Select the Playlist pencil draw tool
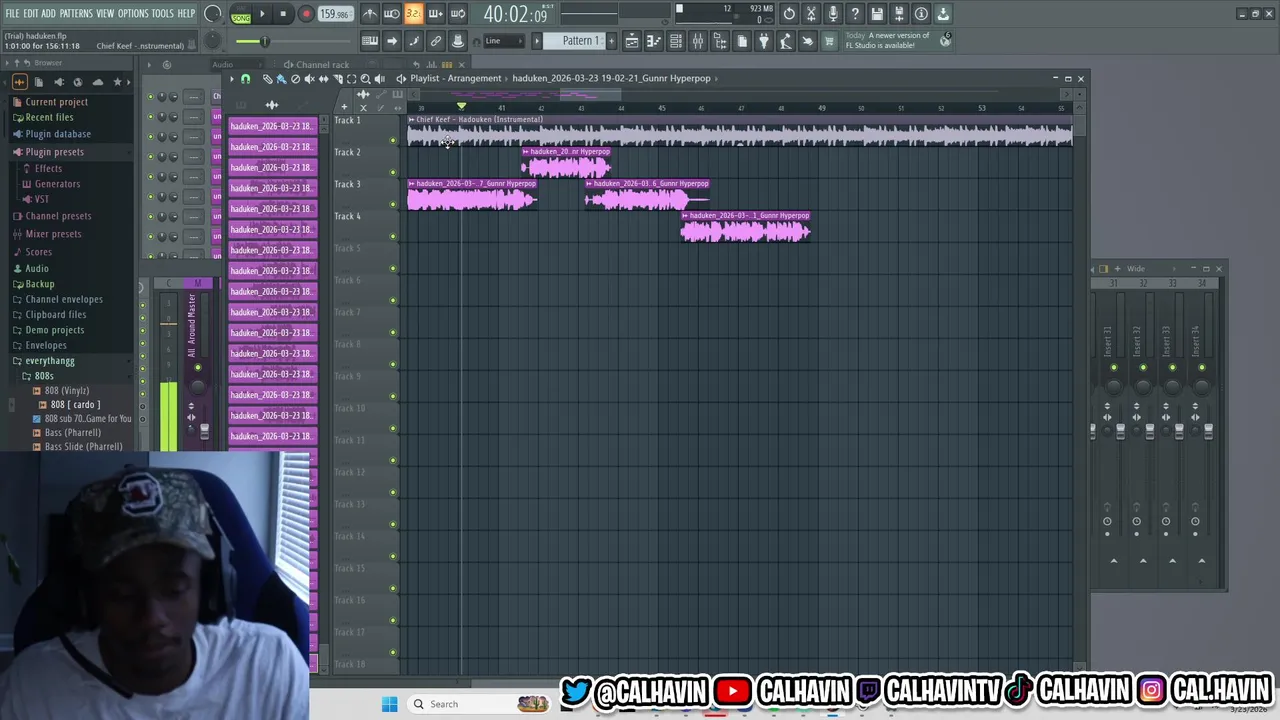This screenshot has width=1280, height=720. pos(267,79)
